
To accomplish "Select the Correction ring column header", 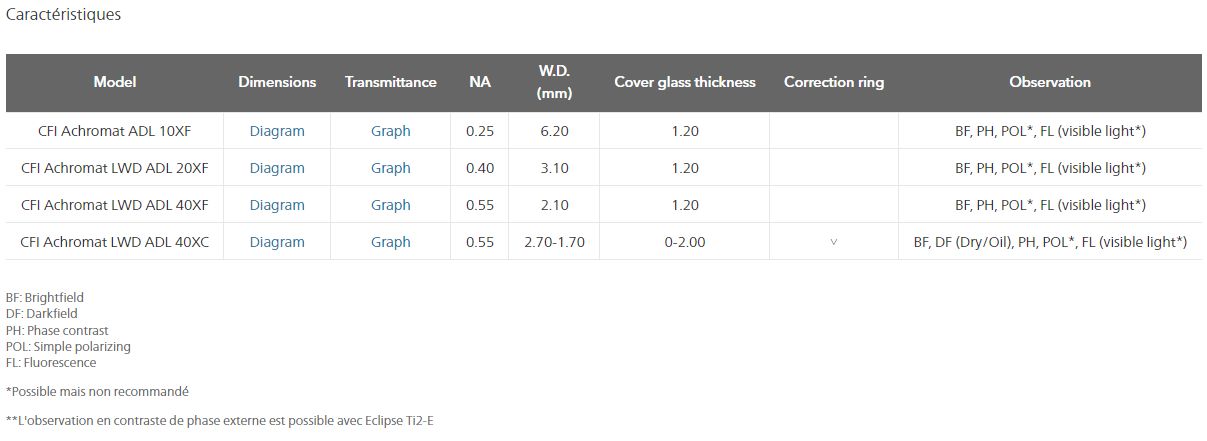I will (834, 82).
